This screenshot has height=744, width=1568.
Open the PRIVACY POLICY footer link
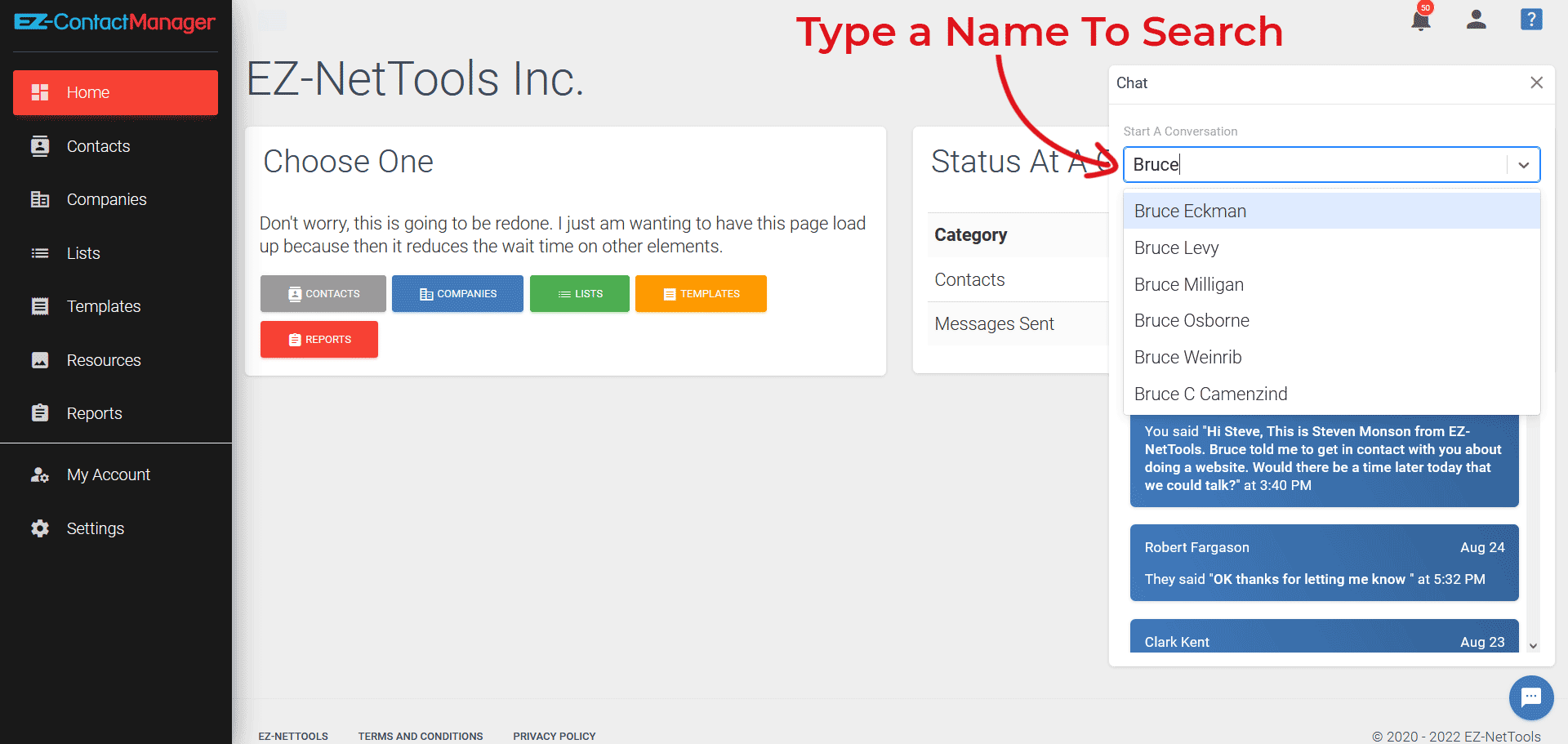[555, 736]
